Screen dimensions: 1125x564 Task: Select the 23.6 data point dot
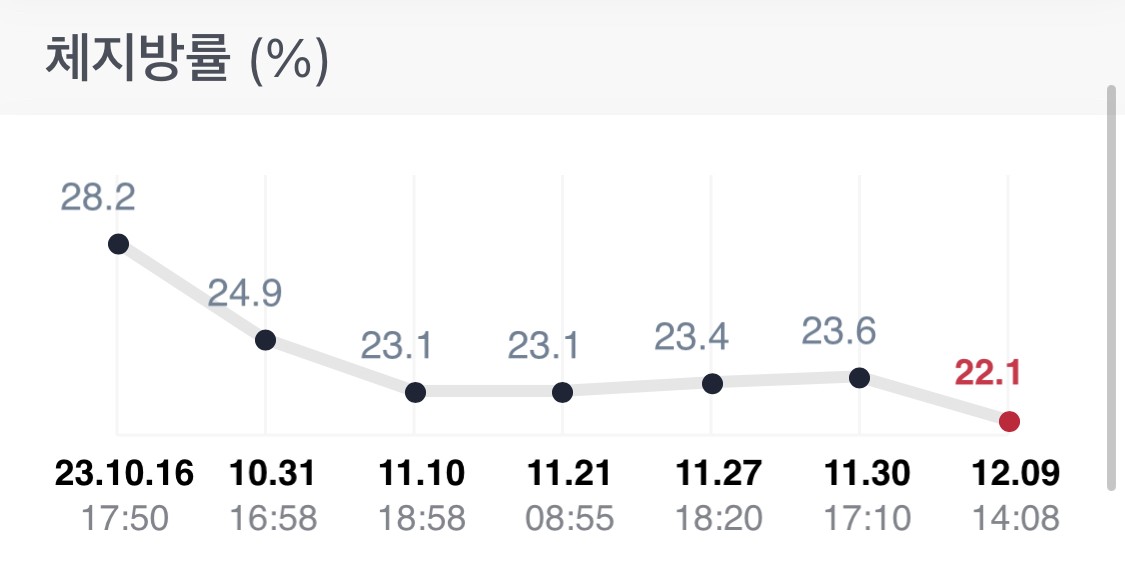(x=859, y=377)
